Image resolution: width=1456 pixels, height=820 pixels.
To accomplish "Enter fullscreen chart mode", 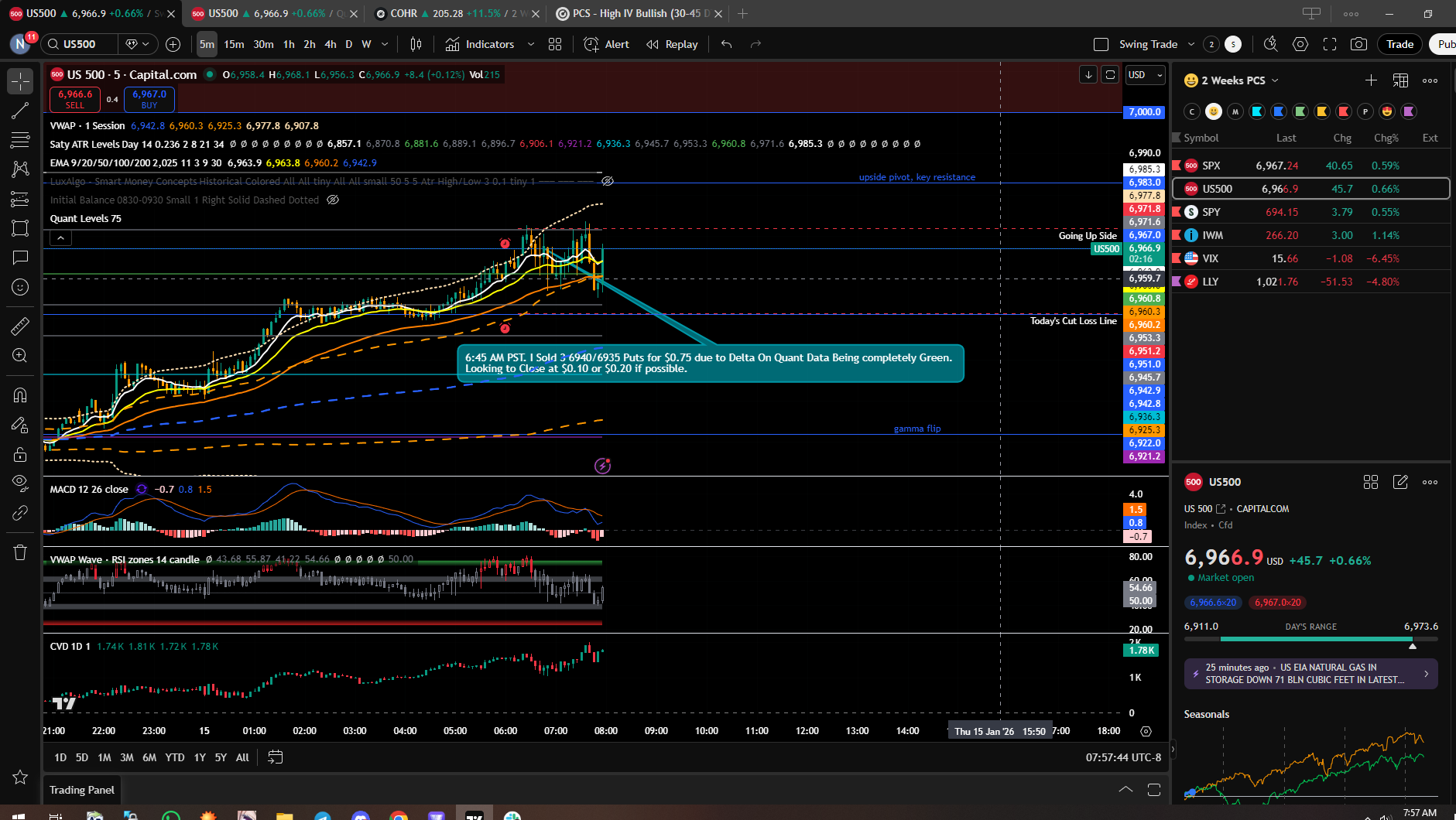I will coord(1330,44).
